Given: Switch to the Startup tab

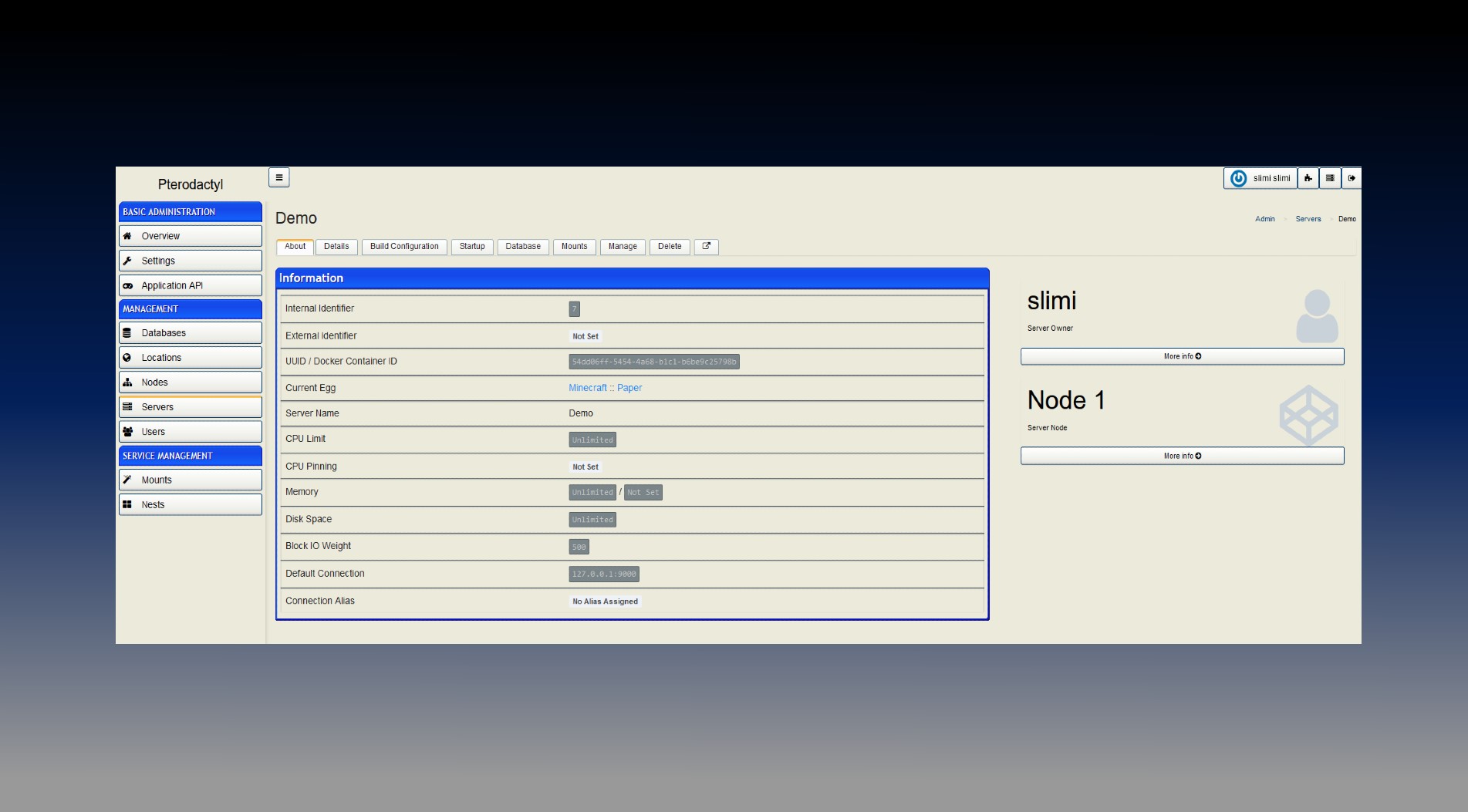Looking at the screenshot, I should coord(472,247).
